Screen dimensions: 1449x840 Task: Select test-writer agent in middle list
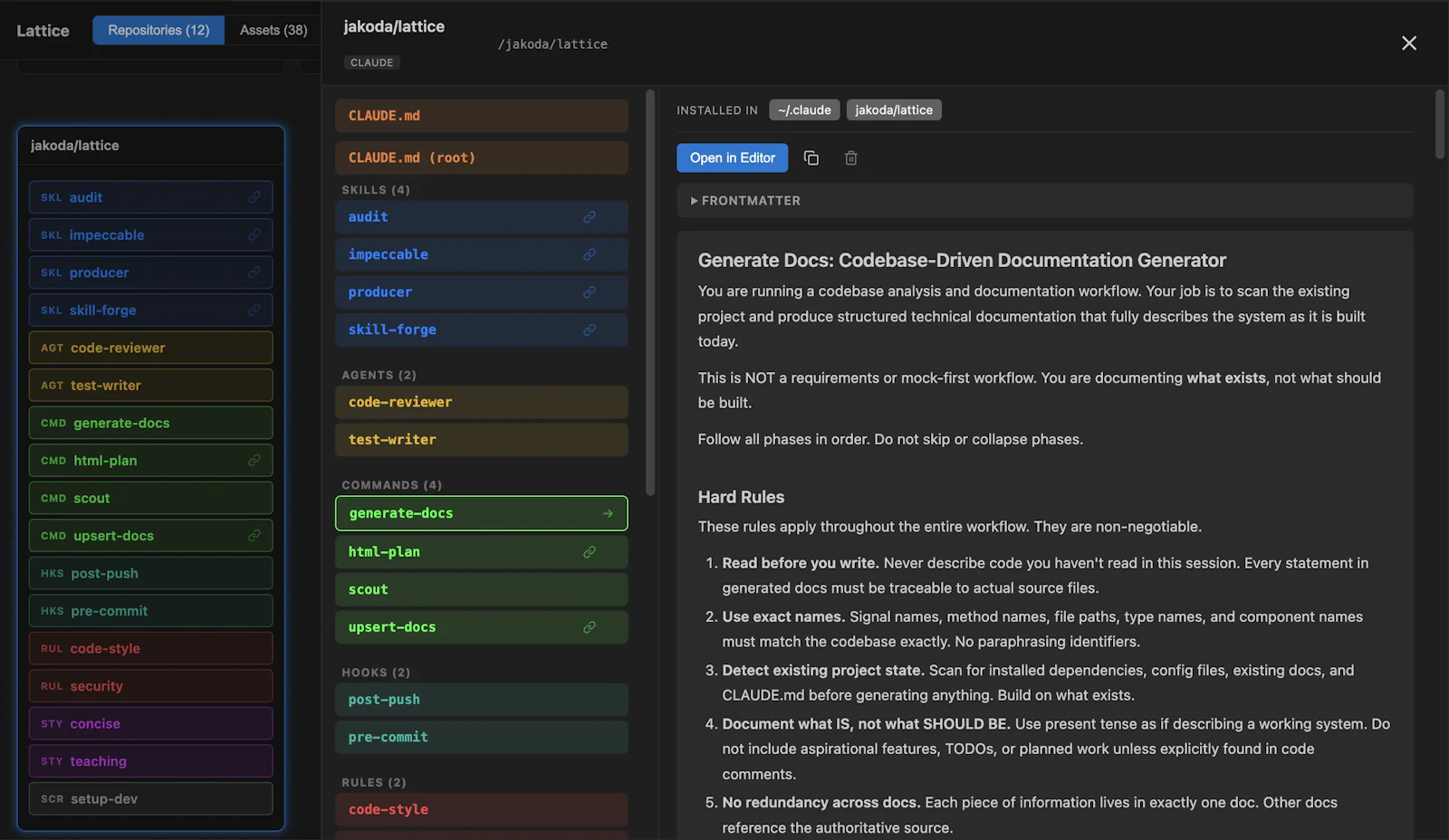(x=482, y=440)
